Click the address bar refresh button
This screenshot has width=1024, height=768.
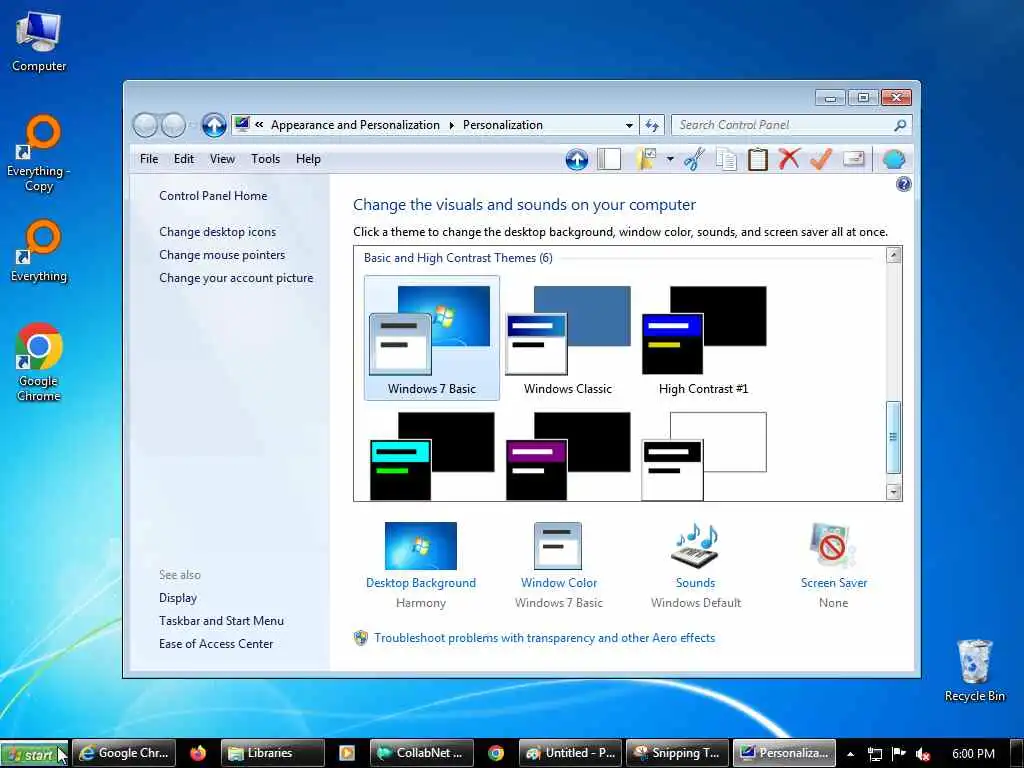(x=652, y=125)
